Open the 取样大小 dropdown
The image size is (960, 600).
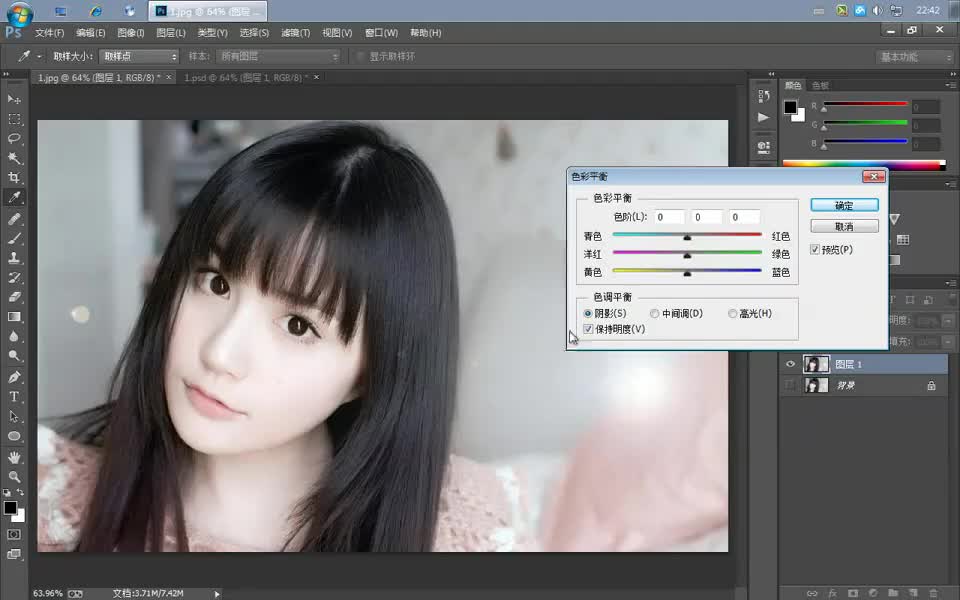(138, 55)
